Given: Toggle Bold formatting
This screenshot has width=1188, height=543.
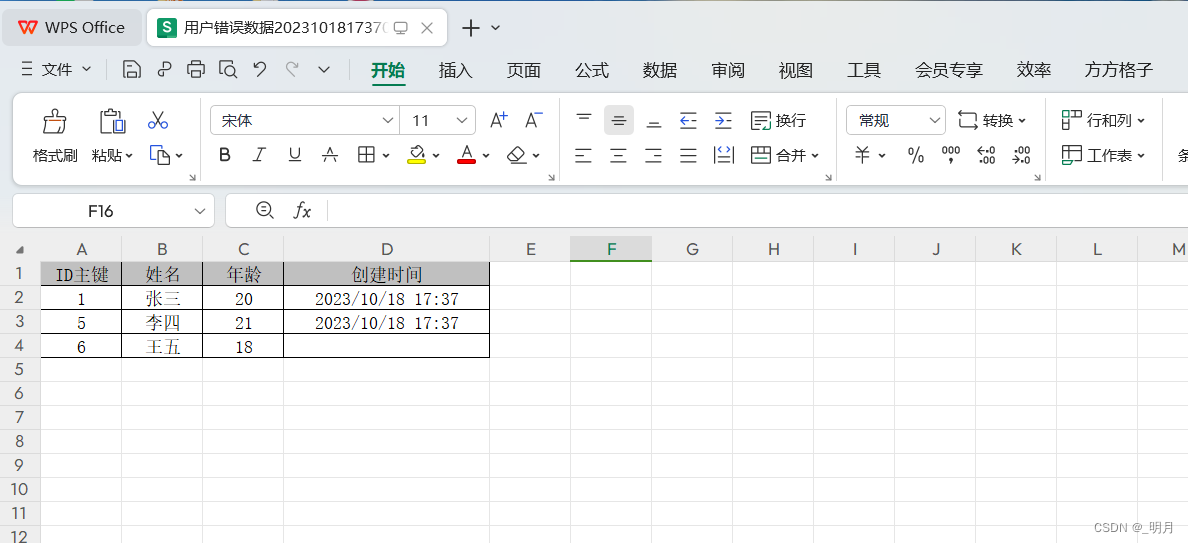Looking at the screenshot, I should (224, 155).
